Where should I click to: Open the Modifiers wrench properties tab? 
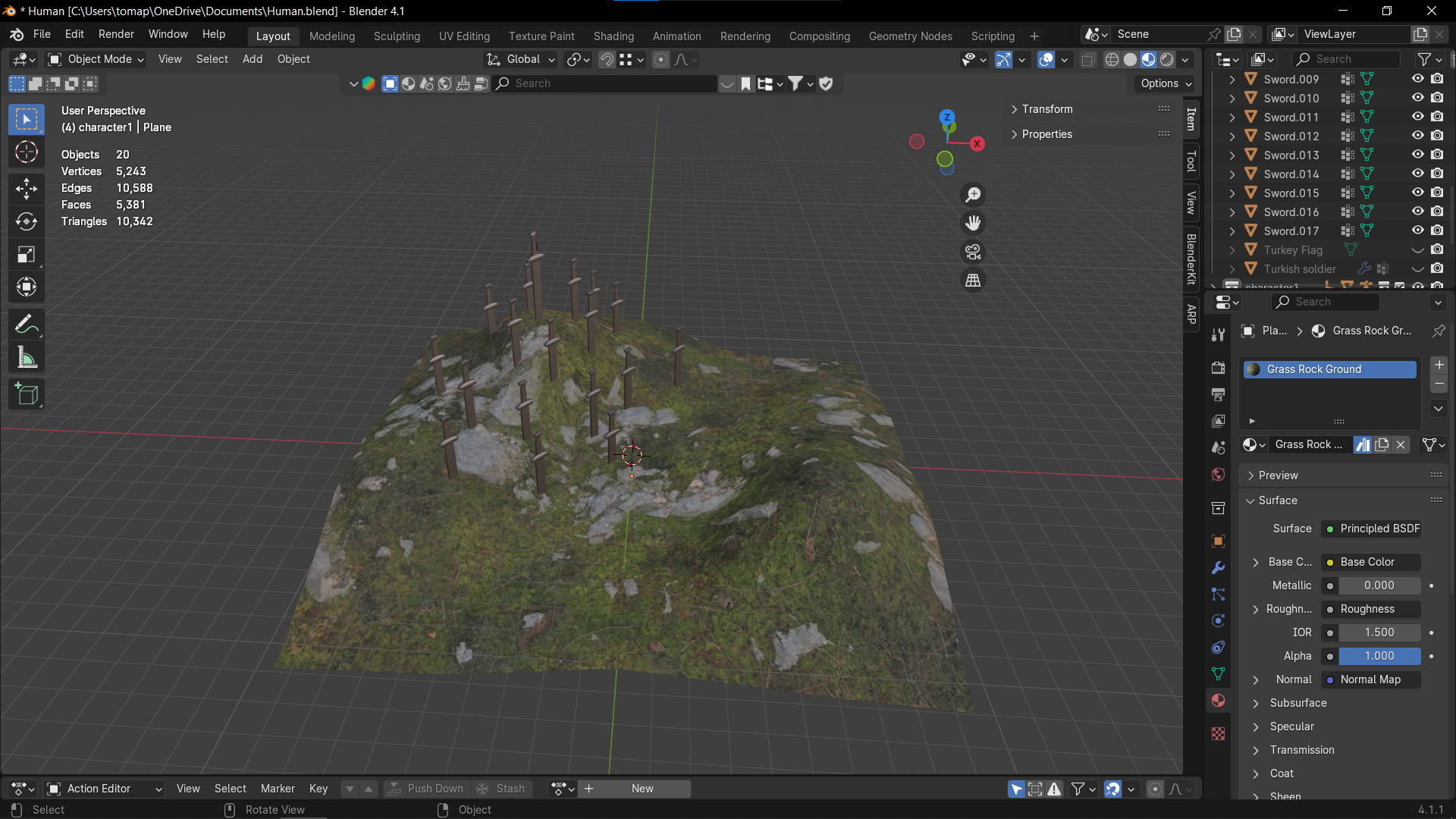pos(1218,567)
